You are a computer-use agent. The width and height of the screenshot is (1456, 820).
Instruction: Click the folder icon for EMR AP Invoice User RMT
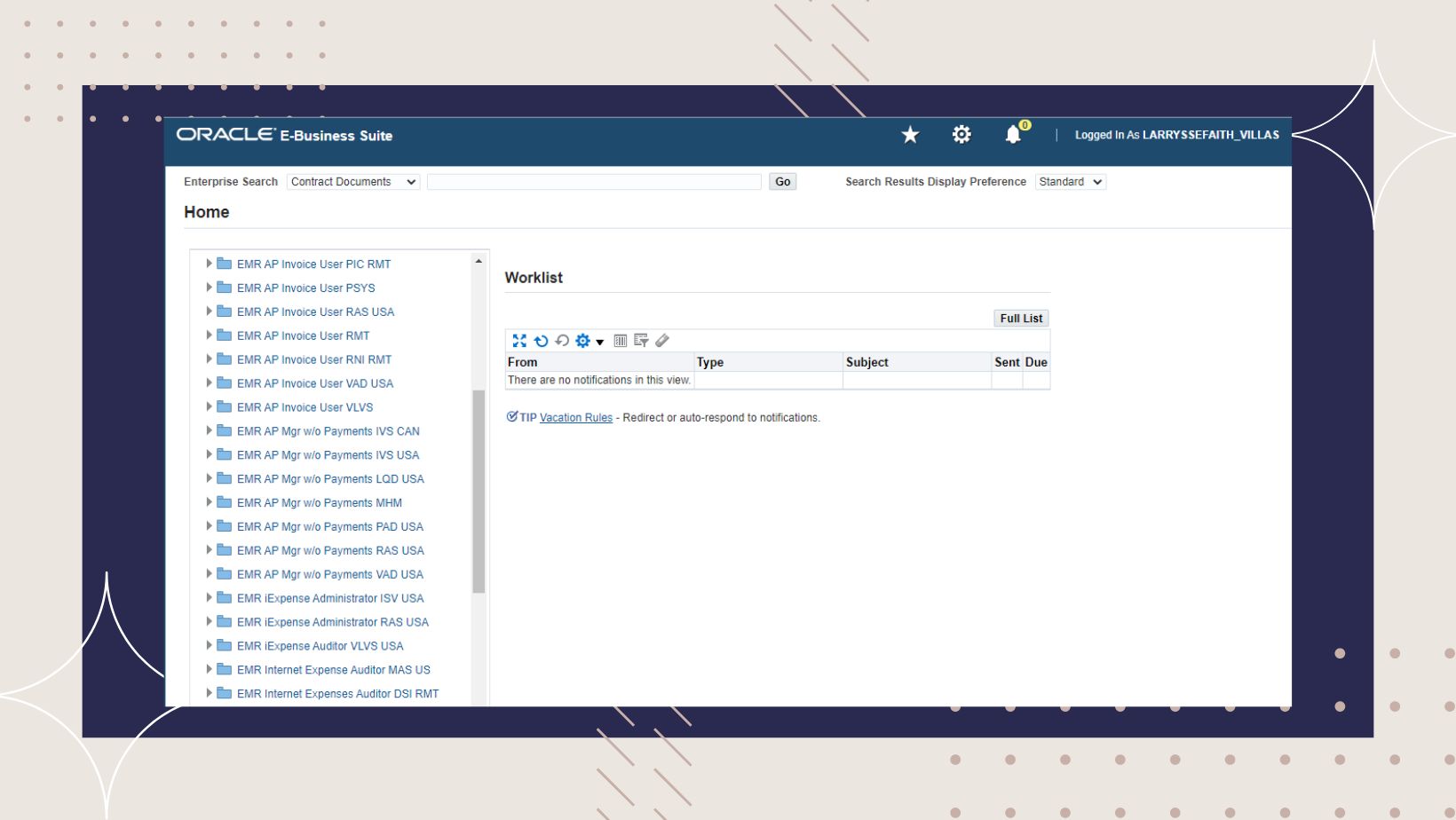225,335
